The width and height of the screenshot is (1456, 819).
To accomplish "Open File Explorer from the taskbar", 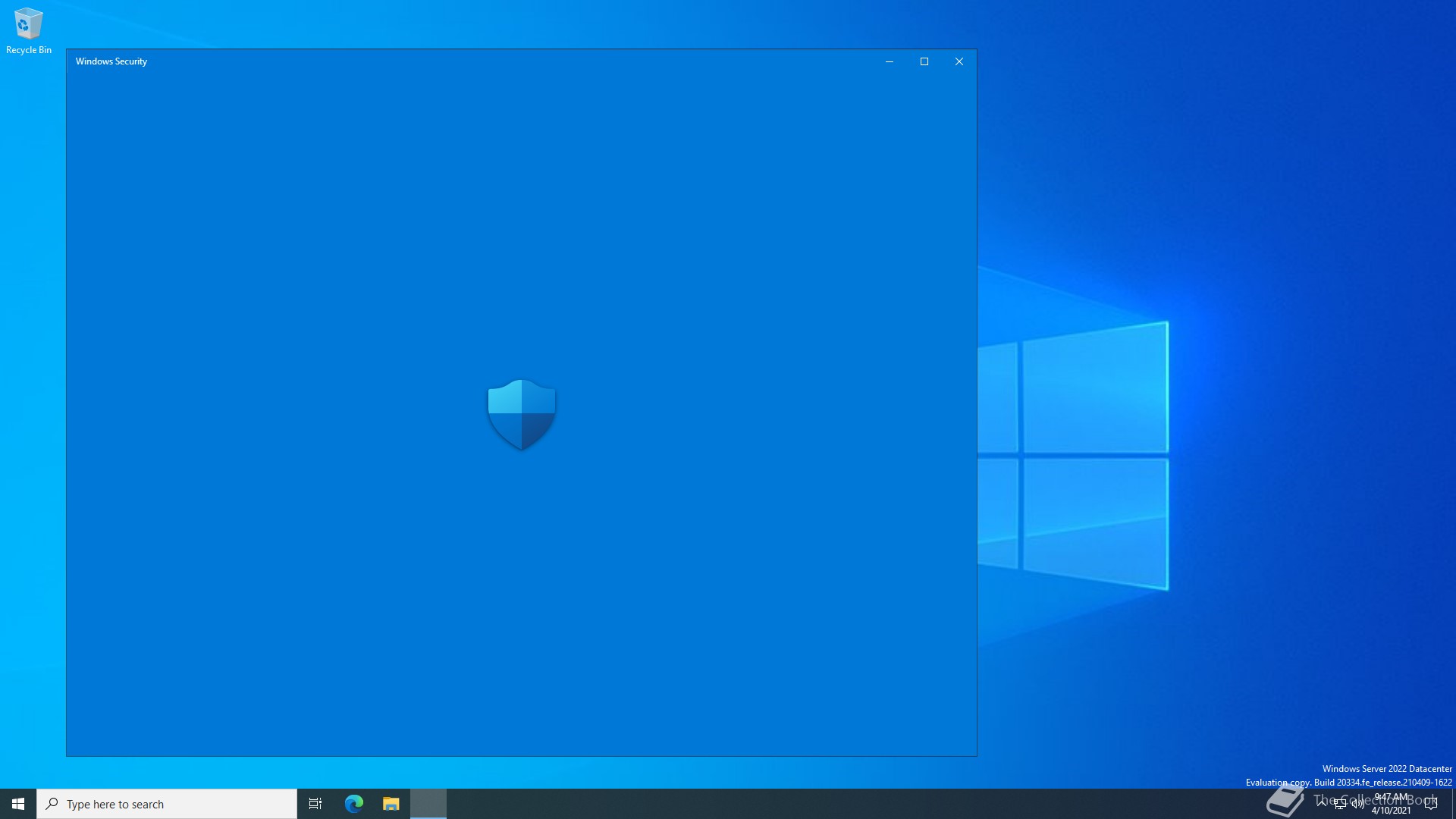I will click(391, 804).
